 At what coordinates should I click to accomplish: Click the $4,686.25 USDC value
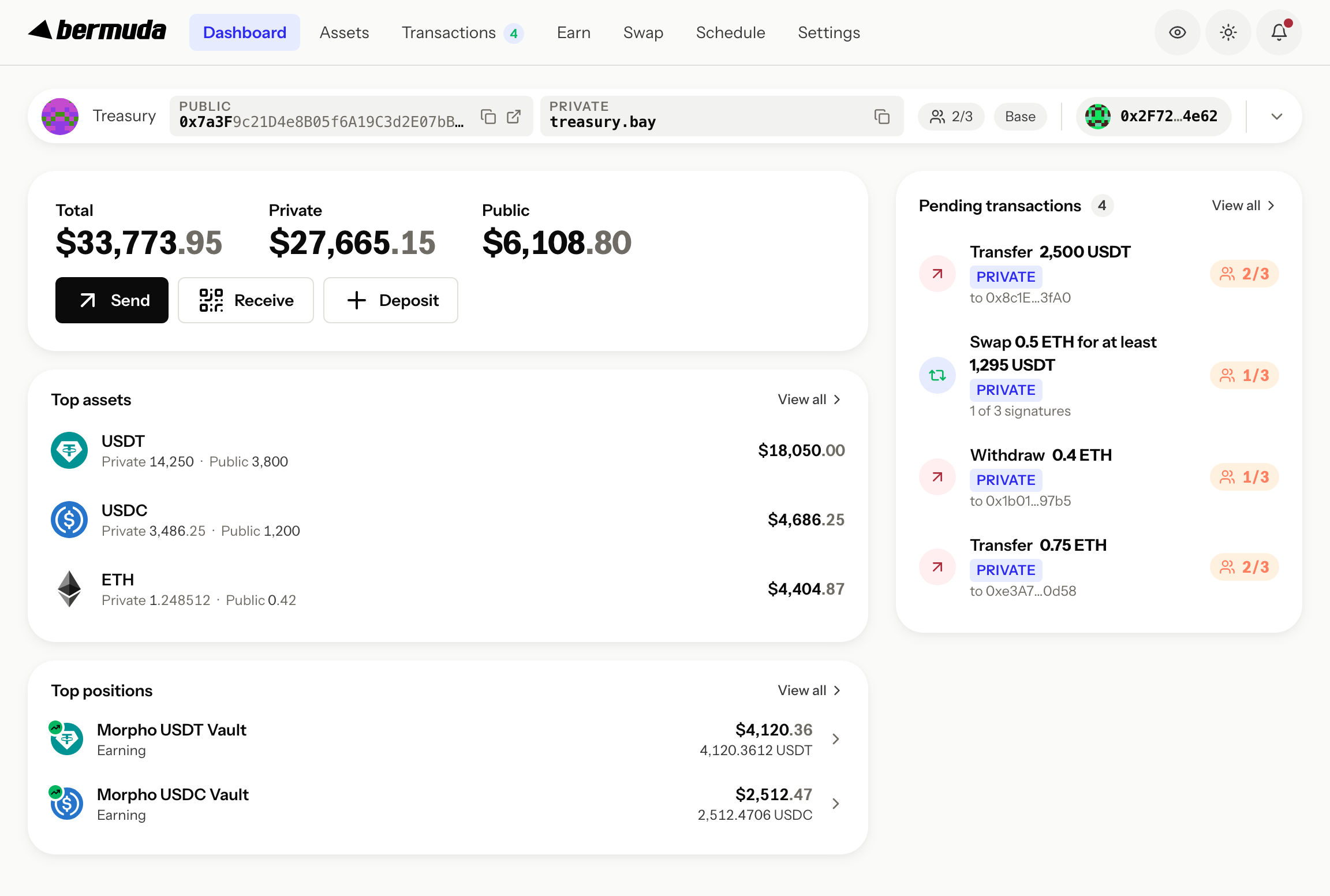(x=806, y=520)
